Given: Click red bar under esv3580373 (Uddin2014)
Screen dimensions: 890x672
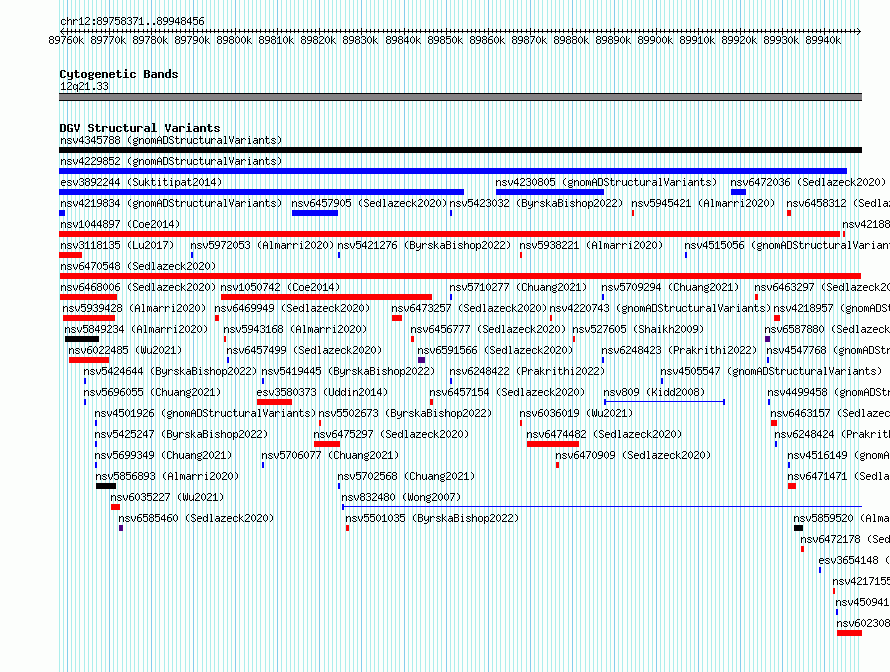Looking at the screenshot, I should [274, 402].
